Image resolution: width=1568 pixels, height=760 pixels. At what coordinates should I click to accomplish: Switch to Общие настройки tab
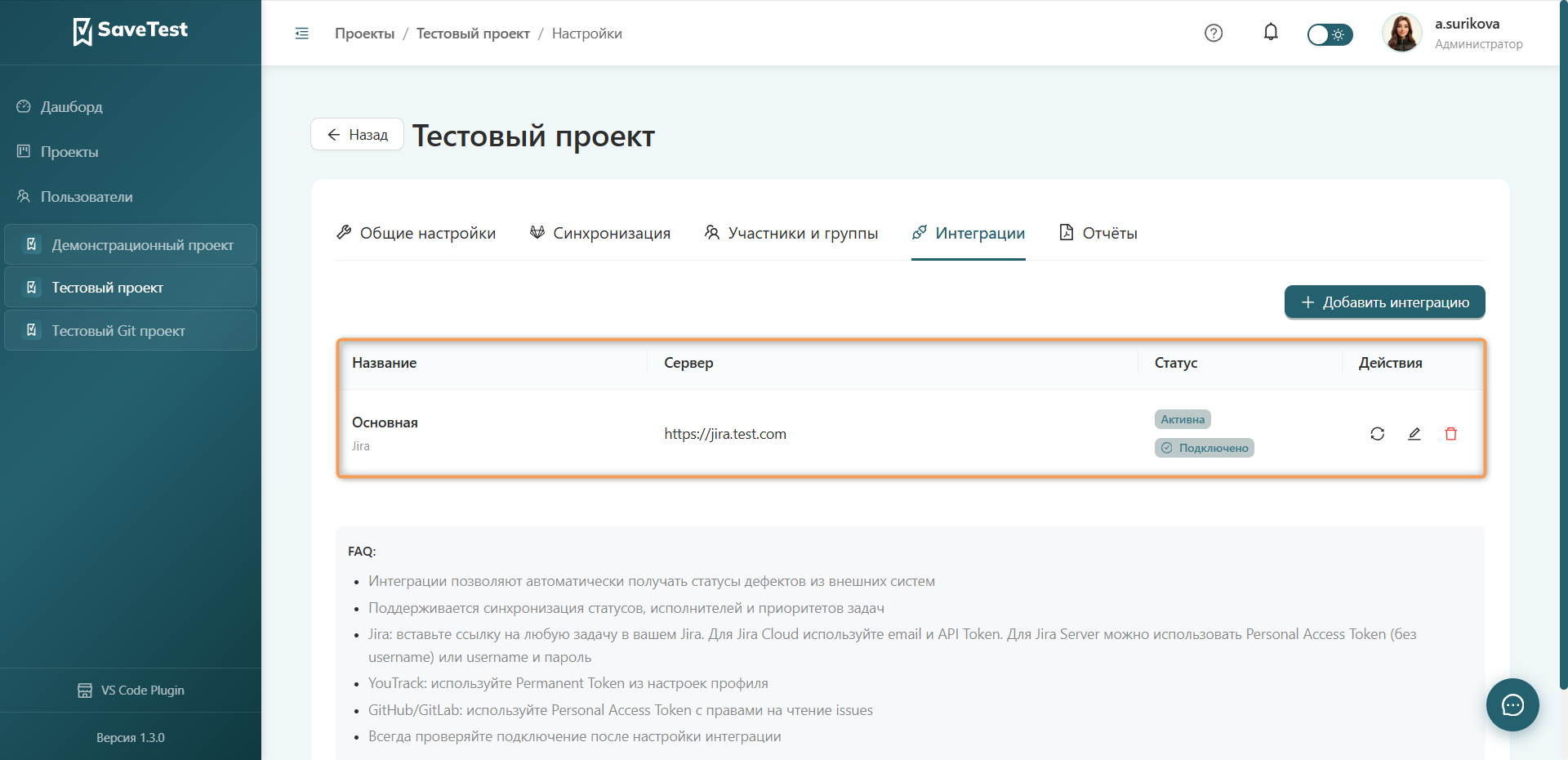(416, 233)
